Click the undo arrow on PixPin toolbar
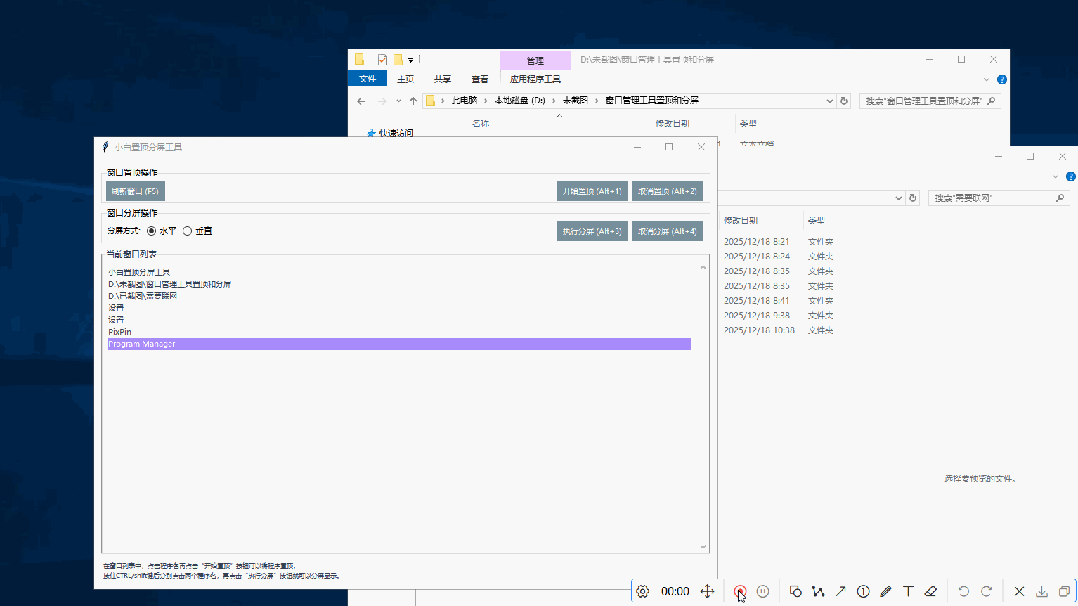 [964, 592]
